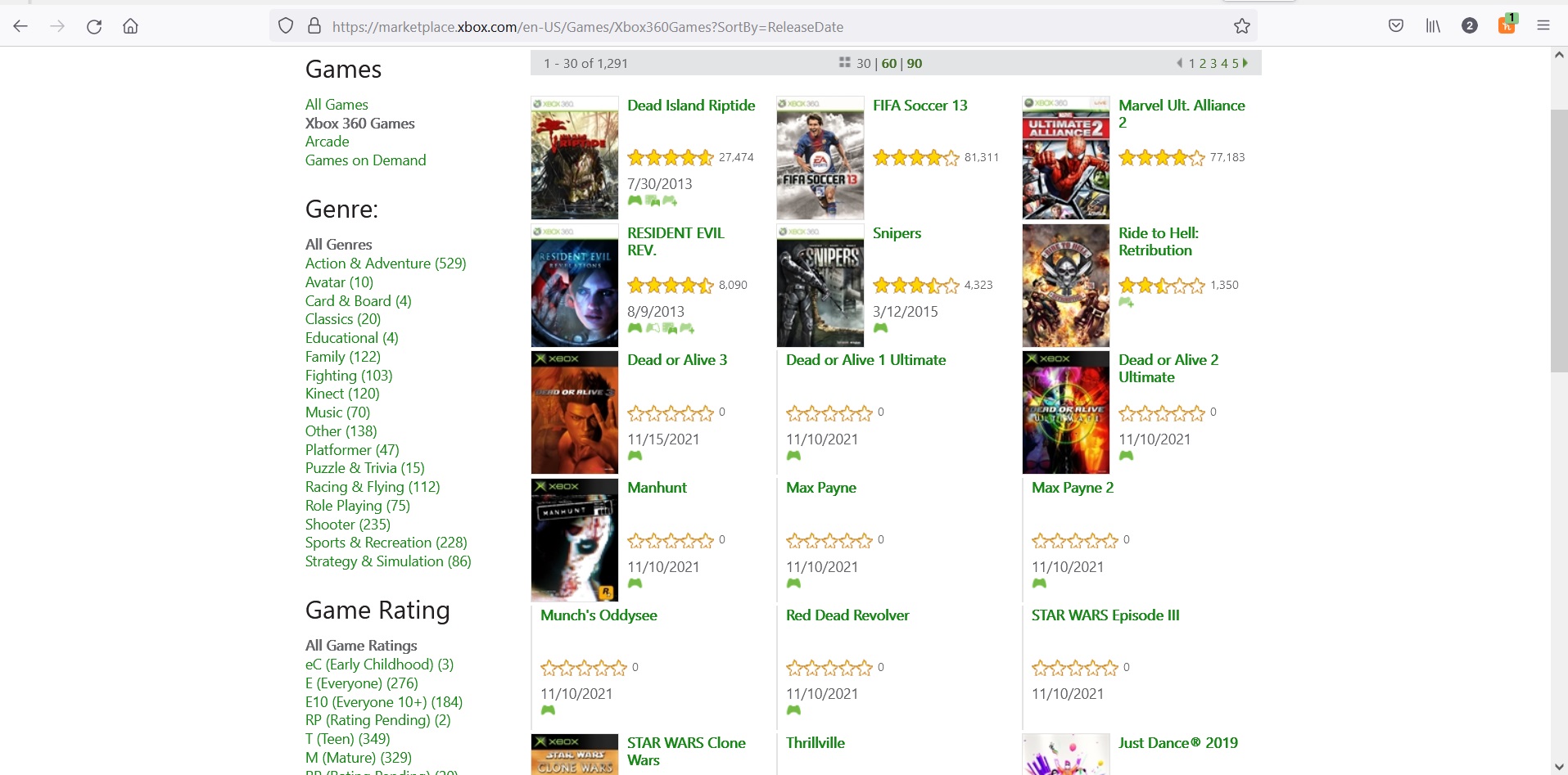Open the Pocket save icon
The height and width of the screenshot is (775, 1568).
[x=1396, y=26]
